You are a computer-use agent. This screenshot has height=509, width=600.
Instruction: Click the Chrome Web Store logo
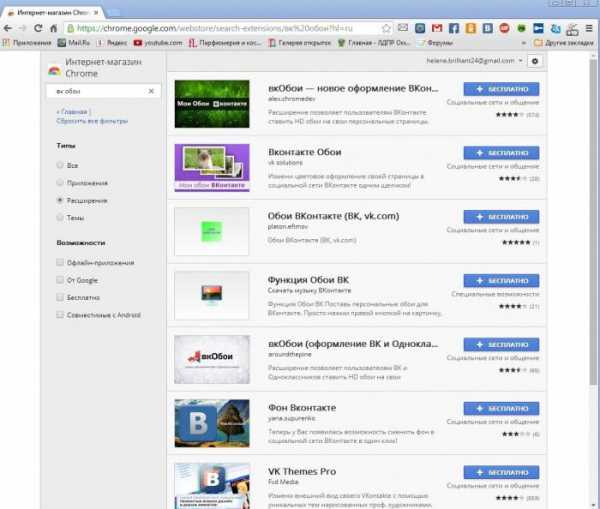click(54, 70)
